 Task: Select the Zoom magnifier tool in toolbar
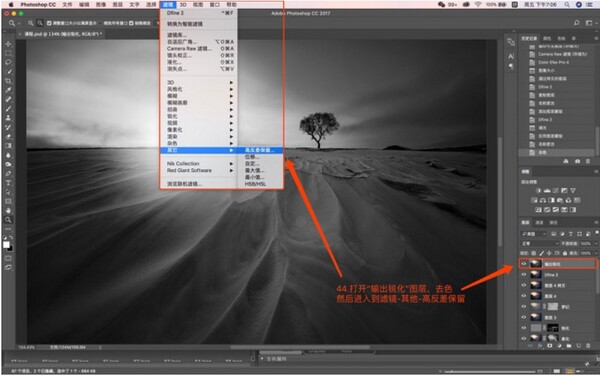click(x=8, y=220)
